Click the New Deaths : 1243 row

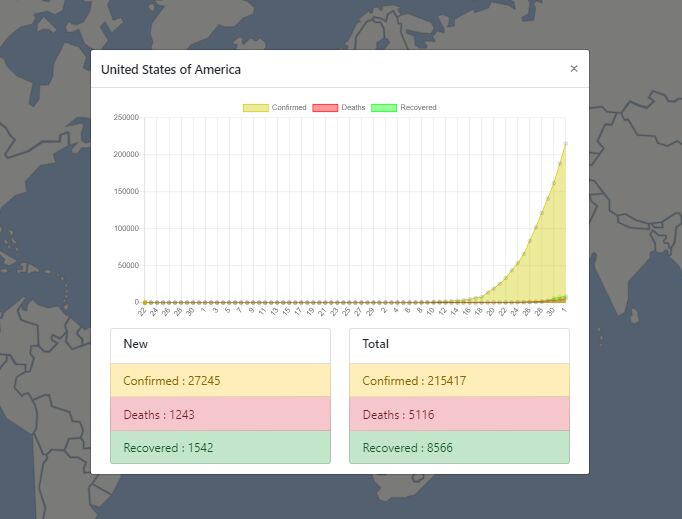pos(221,414)
